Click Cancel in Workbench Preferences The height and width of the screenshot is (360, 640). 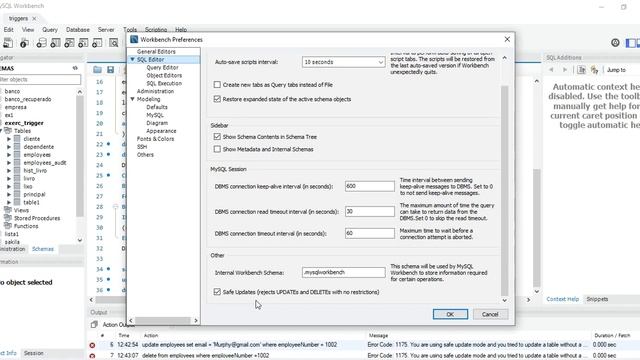point(490,314)
